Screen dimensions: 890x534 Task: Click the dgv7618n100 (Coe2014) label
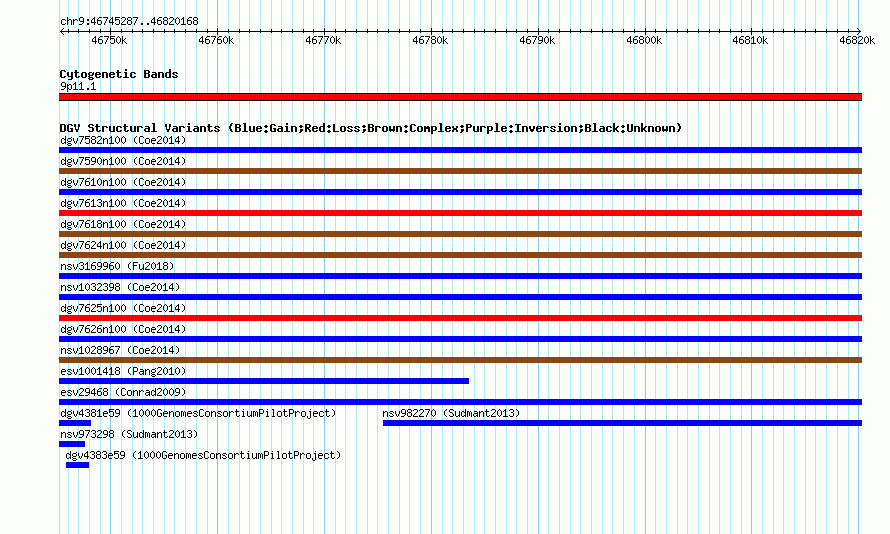pos(123,224)
